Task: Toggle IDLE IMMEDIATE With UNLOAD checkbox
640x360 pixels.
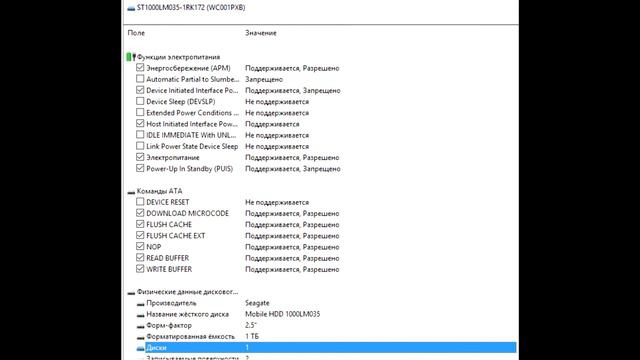Action: pos(140,134)
